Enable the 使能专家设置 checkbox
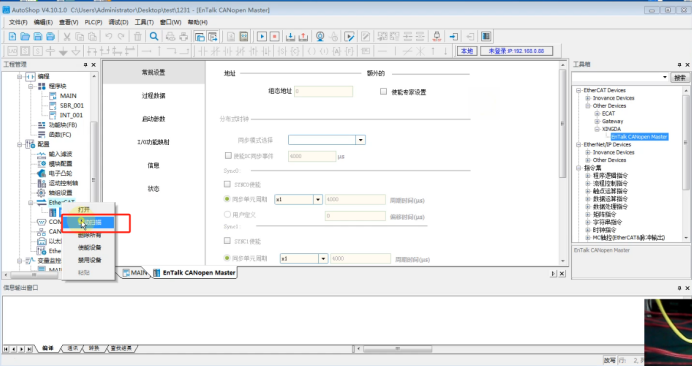692x367 pixels. (x=383, y=92)
